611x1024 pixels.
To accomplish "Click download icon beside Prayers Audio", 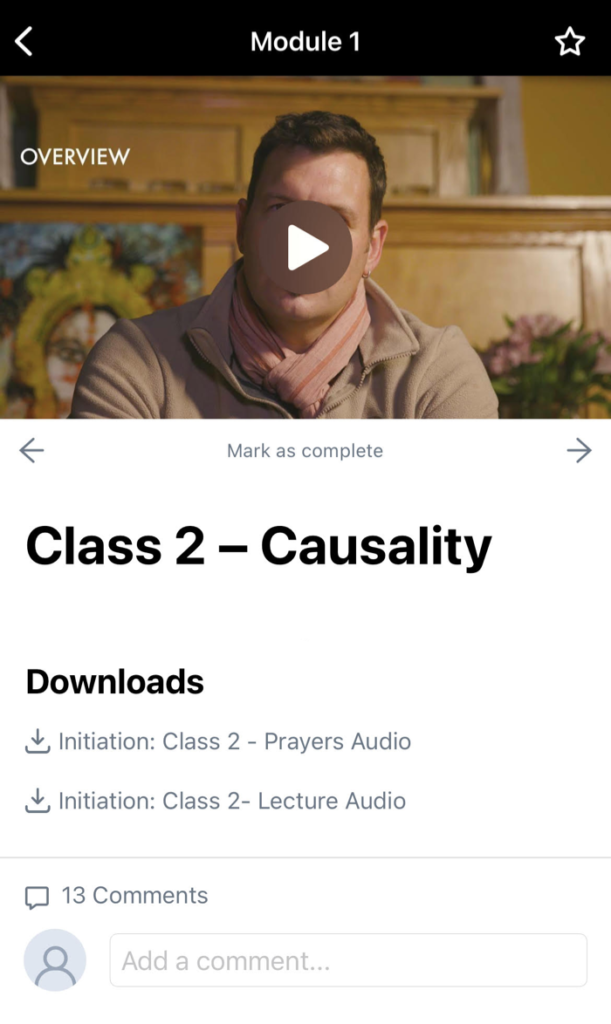I will coord(38,741).
